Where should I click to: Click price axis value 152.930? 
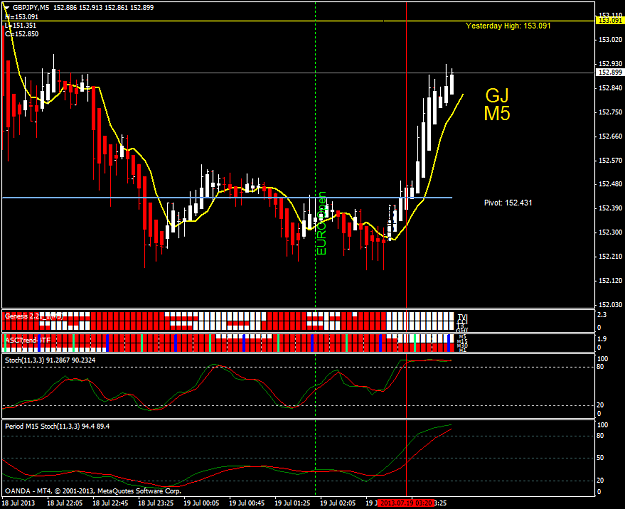click(x=610, y=64)
